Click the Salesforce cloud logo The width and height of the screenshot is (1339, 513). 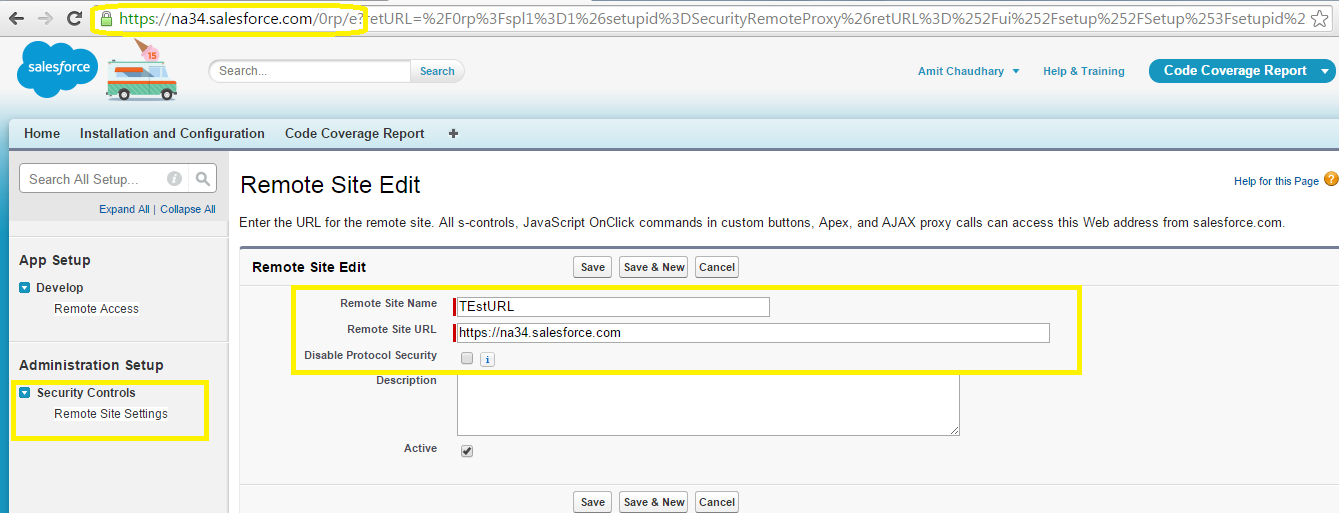click(55, 69)
